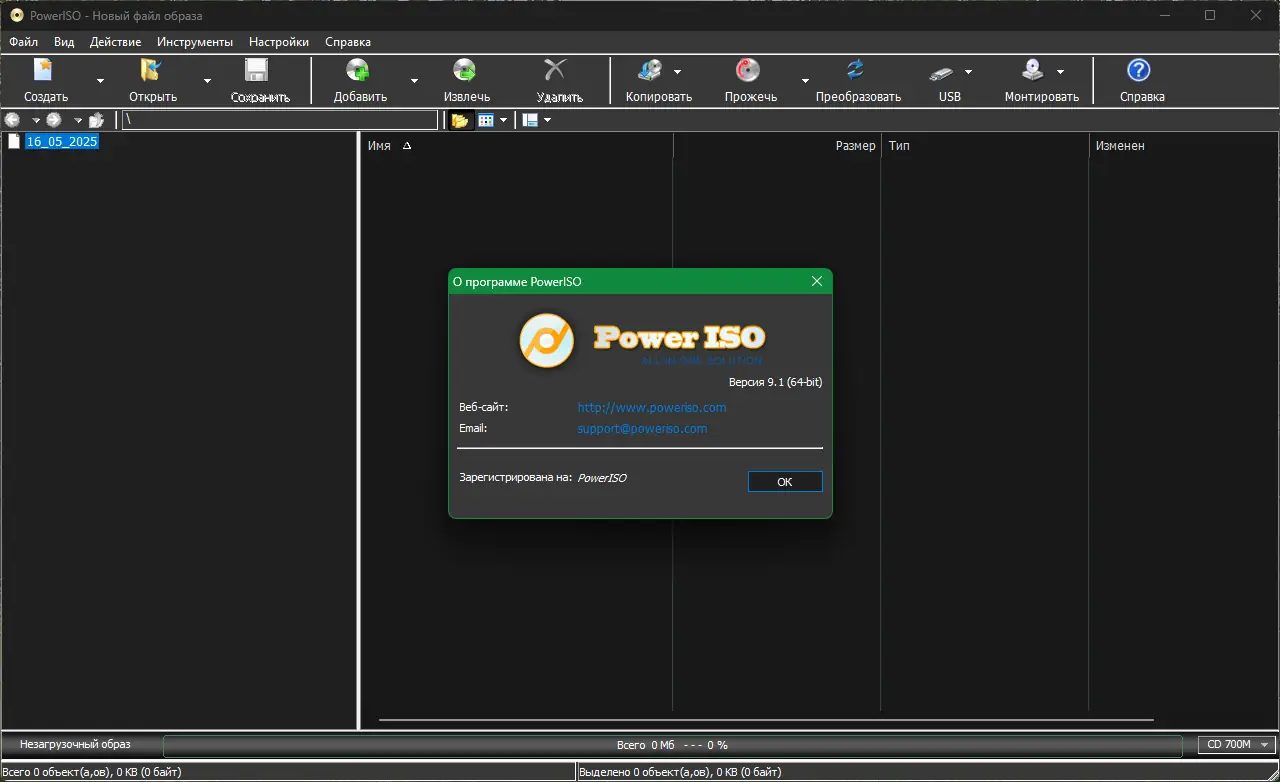Open the Файл menu

coord(23,42)
